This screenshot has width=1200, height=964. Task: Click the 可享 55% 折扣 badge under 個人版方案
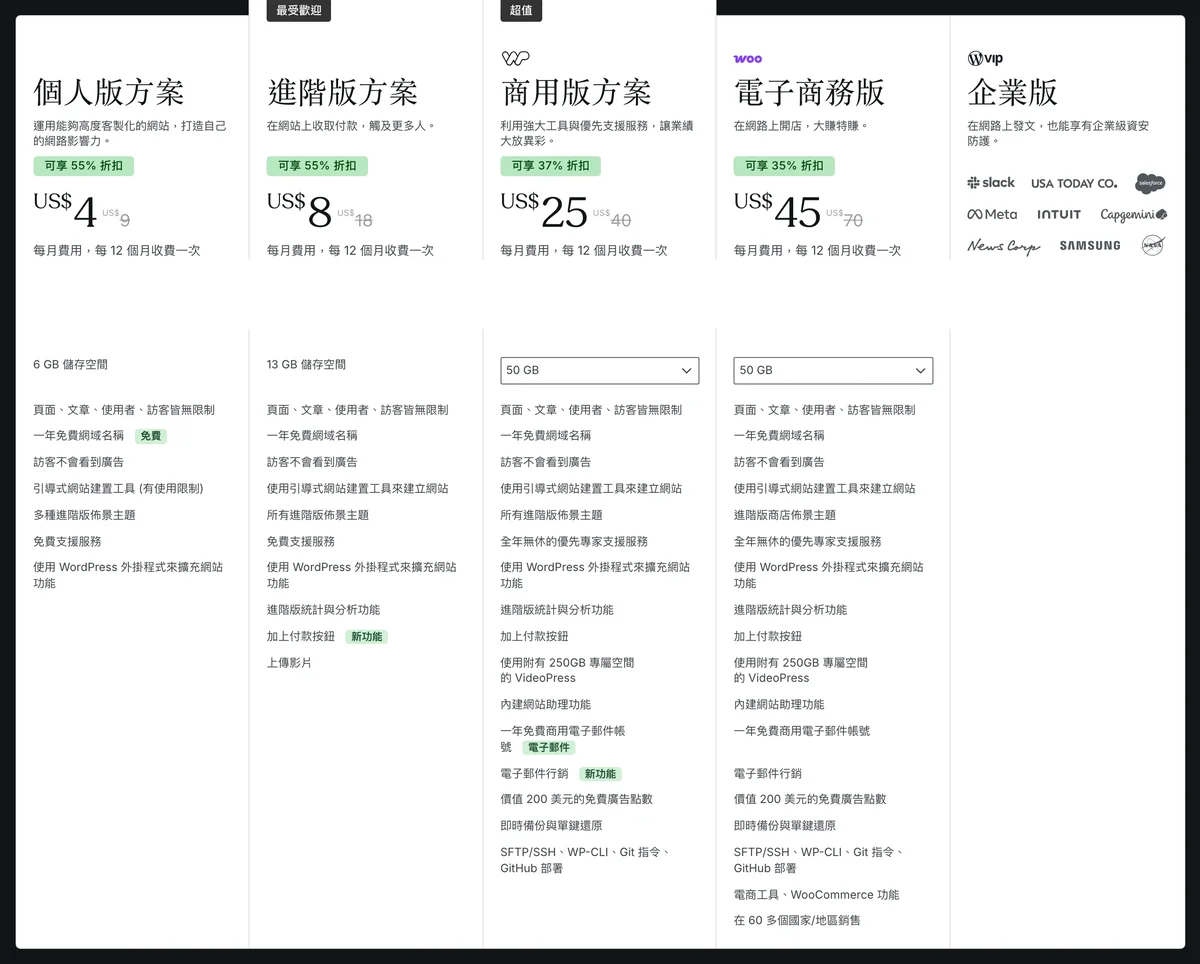pyautogui.click(x=83, y=166)
